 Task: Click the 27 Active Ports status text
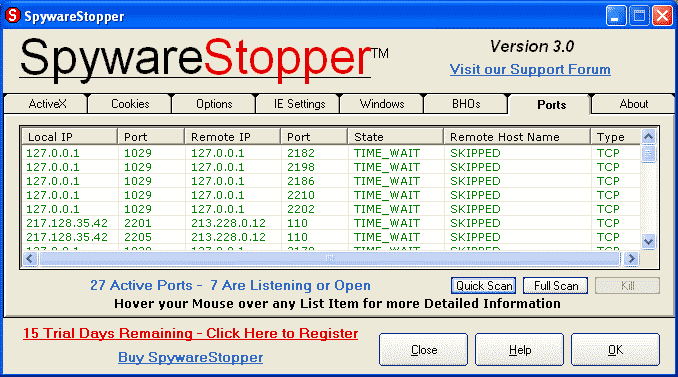(230, 285)
